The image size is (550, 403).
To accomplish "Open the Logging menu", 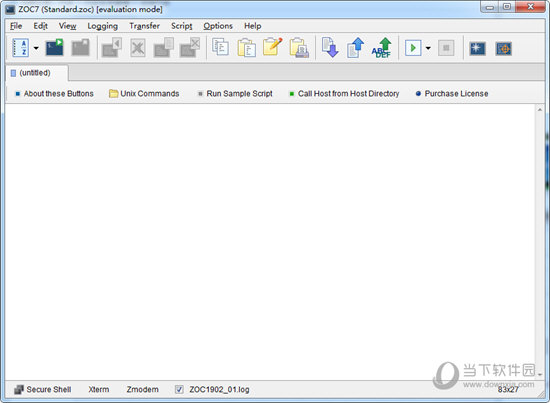I will pos(102,26).
